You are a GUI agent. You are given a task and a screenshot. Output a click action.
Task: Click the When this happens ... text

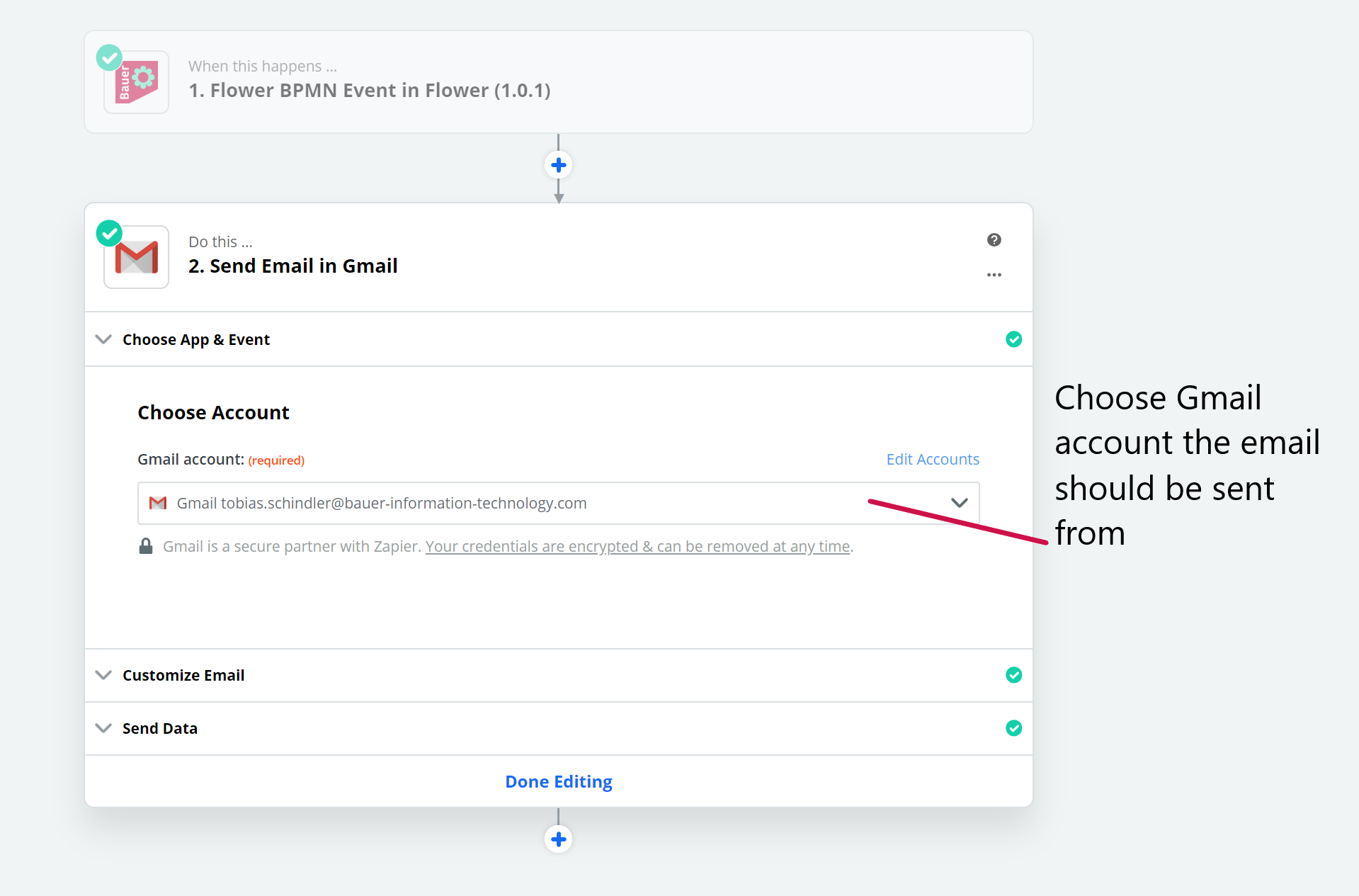coord(263,66)
